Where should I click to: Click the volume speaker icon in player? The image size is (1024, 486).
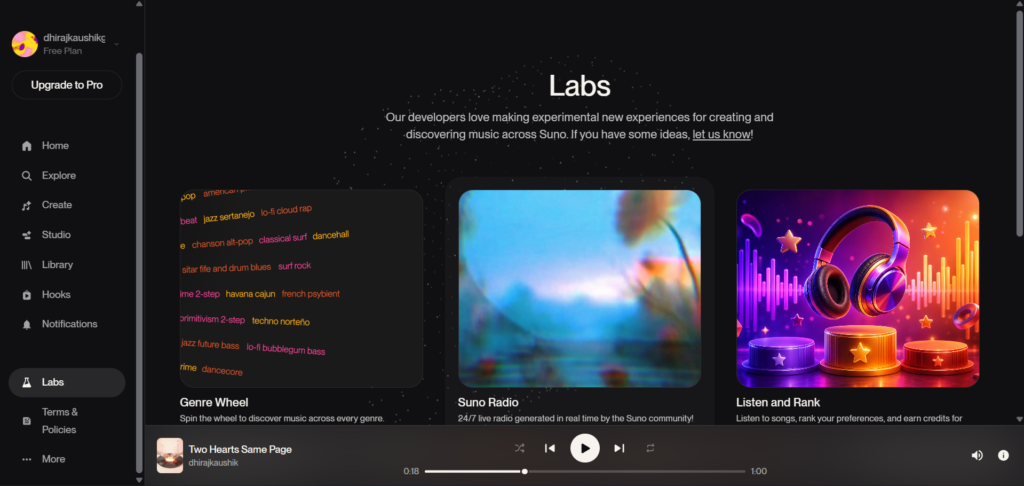tap(977, 455)
